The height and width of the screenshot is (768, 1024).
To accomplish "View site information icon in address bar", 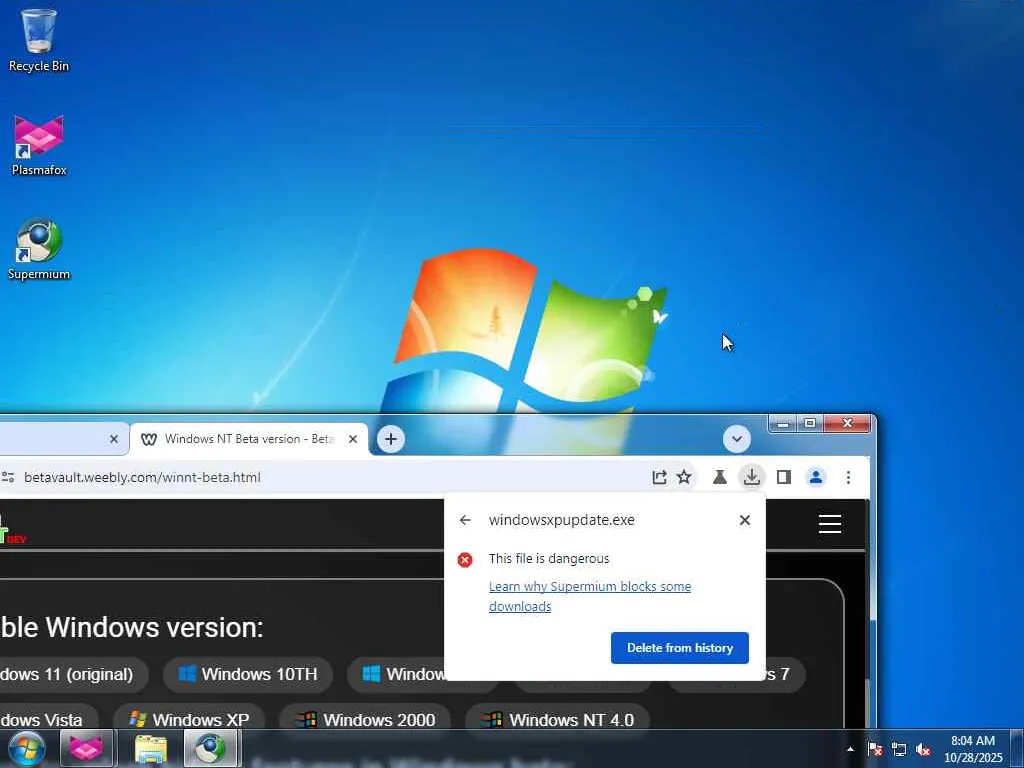I will coord(8,477).
